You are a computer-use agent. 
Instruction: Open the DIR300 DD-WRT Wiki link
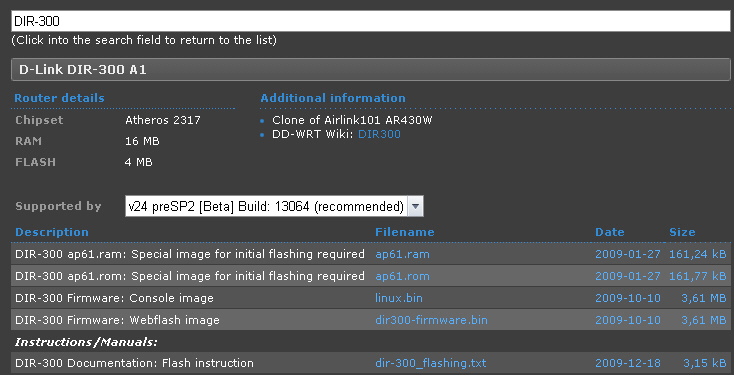point(379,134)
